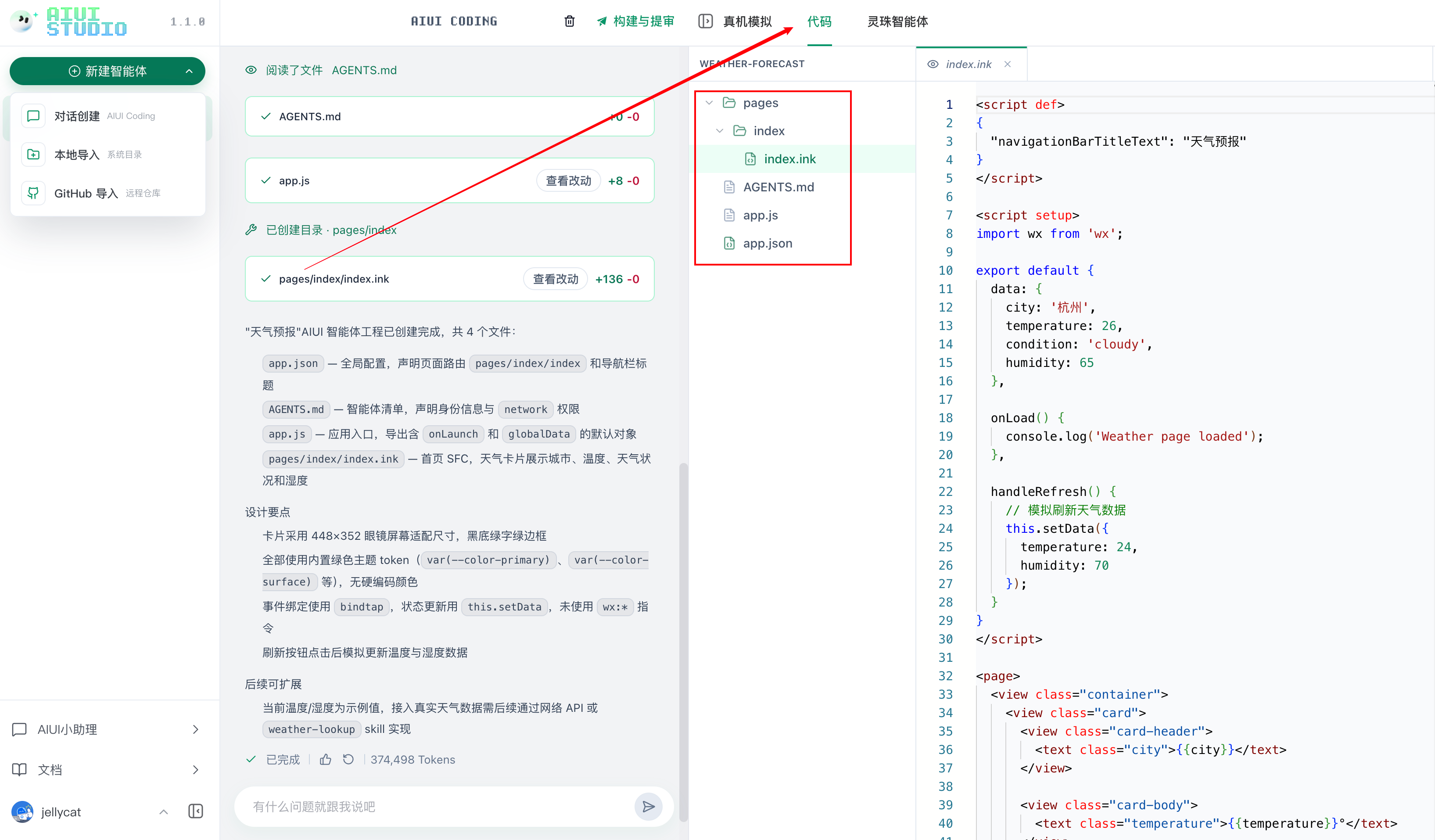Click the 文档 book icon
The width and height of the screenshot is (1435, 840).
coord(19,770)
